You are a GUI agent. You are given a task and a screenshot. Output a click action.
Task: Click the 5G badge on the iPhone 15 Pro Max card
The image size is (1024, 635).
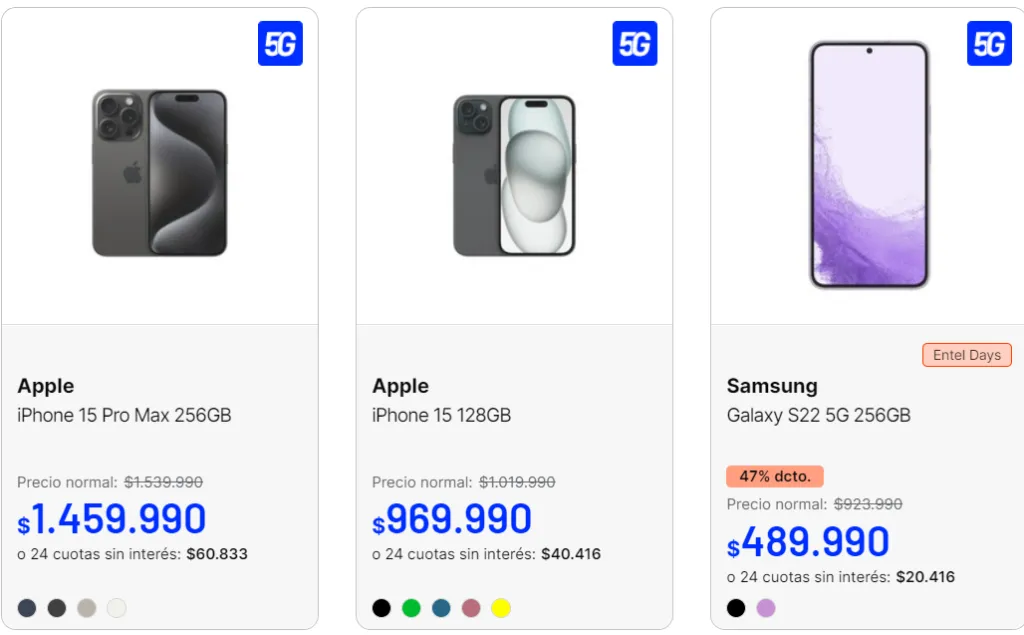280,44
